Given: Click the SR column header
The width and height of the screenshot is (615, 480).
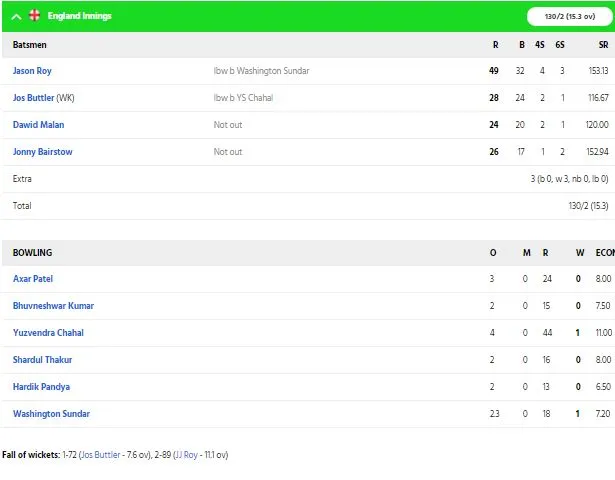Looking at the screenshot, I should point(603,46).
